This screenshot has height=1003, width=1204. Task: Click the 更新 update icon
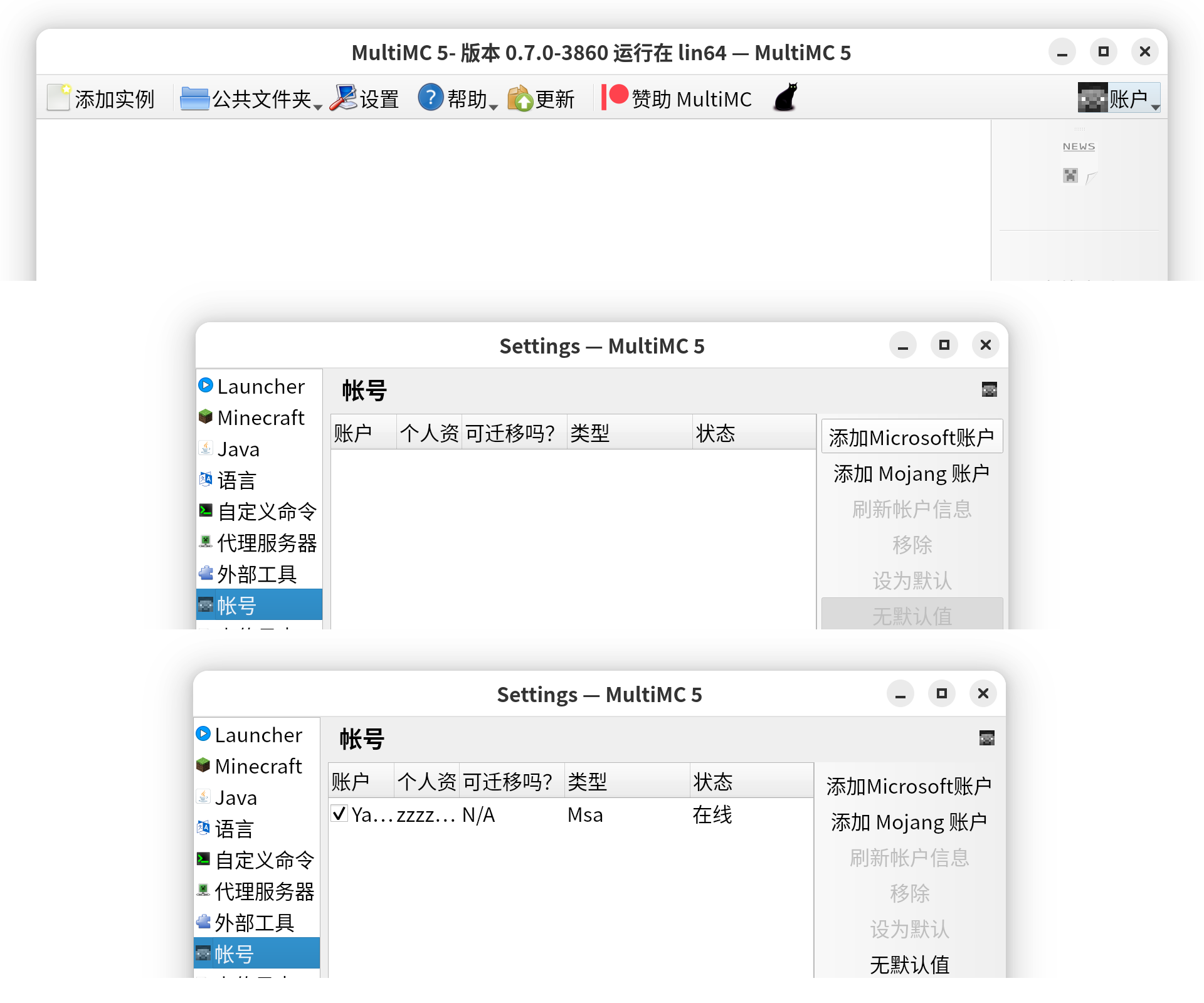pyautogui.click(x=520, y=98)
